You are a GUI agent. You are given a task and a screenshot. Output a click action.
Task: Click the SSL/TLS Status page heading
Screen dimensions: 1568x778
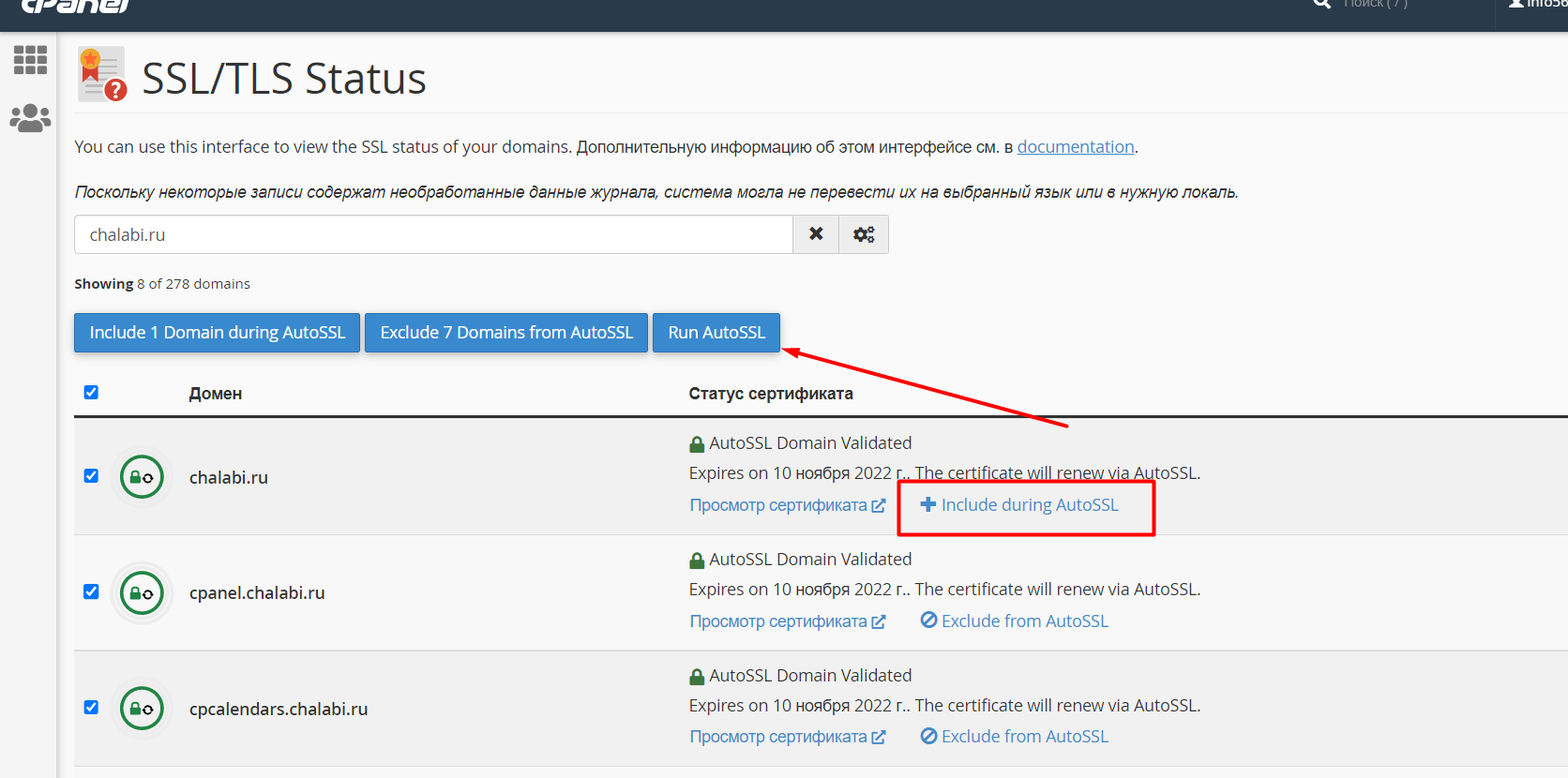pyautogui.click(x=284, y=79)
